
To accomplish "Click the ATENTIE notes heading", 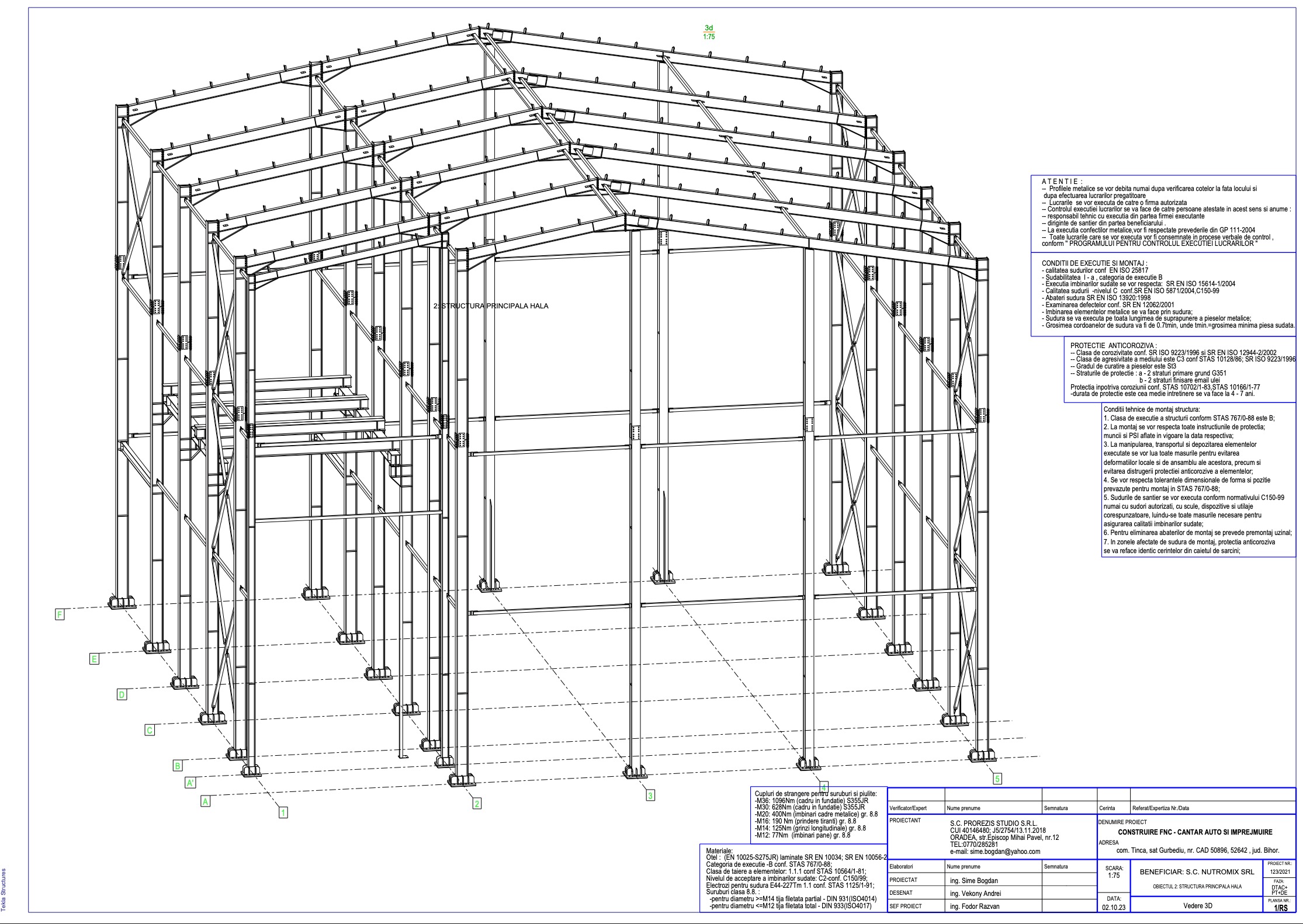I will pos(1062,182).
